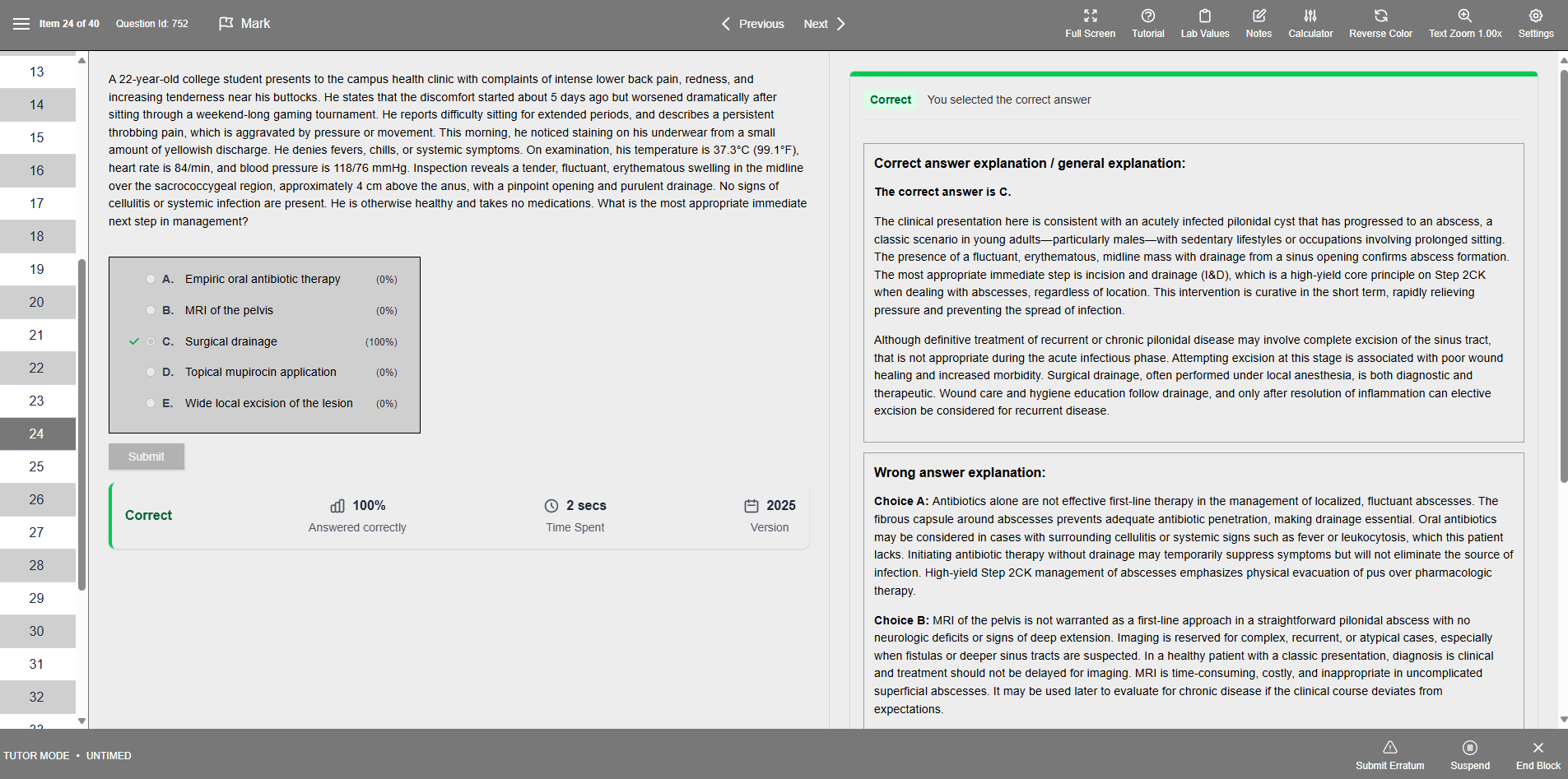1568x779 pixels.
Task: Launch the Calculator tool
Action: point(1310,24)
